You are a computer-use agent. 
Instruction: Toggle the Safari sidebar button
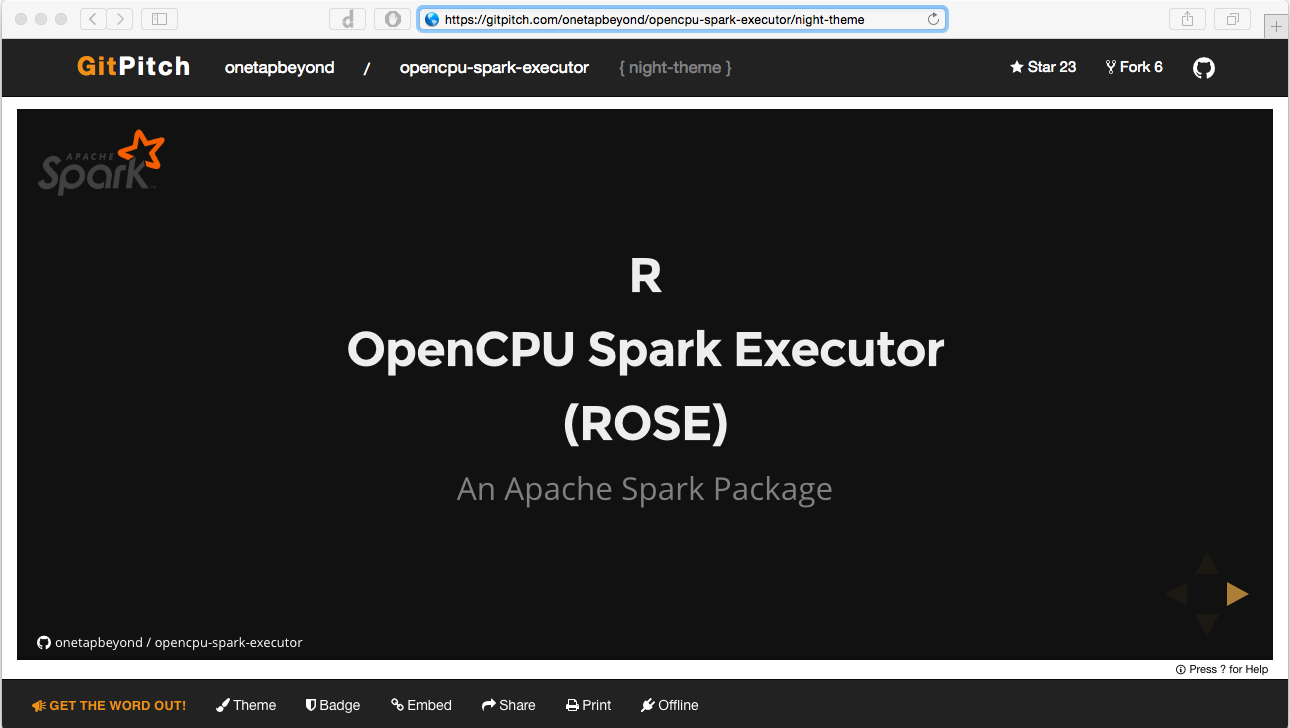[159, 19]
